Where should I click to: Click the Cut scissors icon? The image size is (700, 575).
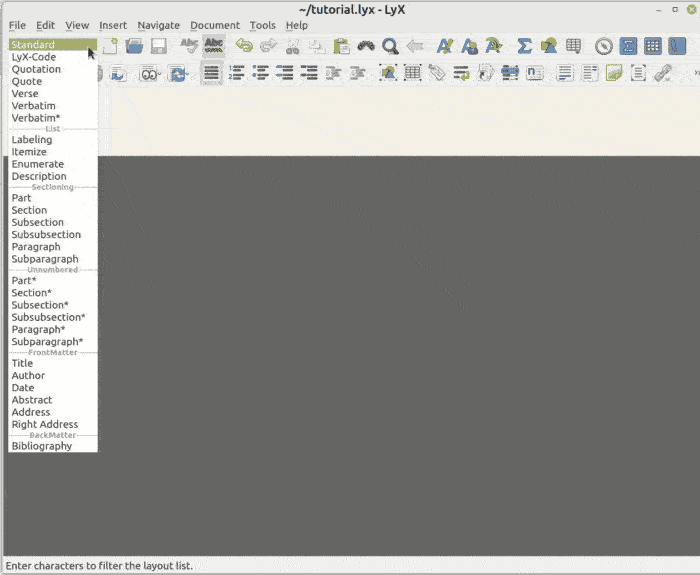(x=292, y=46)
